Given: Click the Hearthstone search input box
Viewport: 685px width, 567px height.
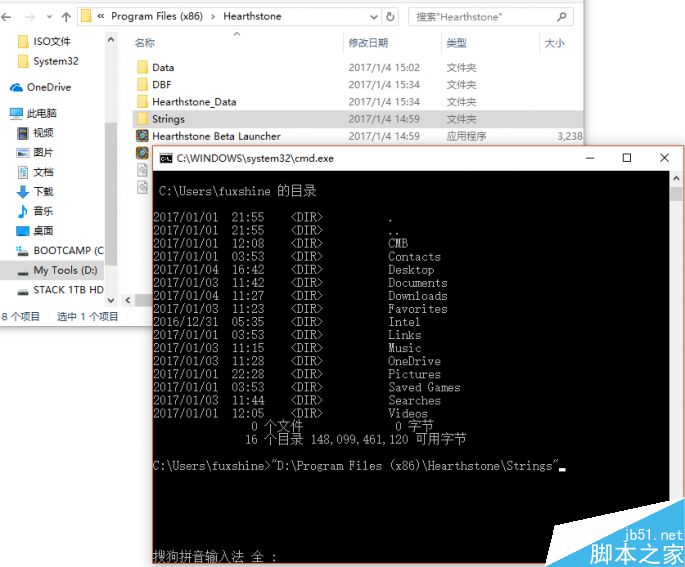Looking at the screenshot, I should point(480,17).
